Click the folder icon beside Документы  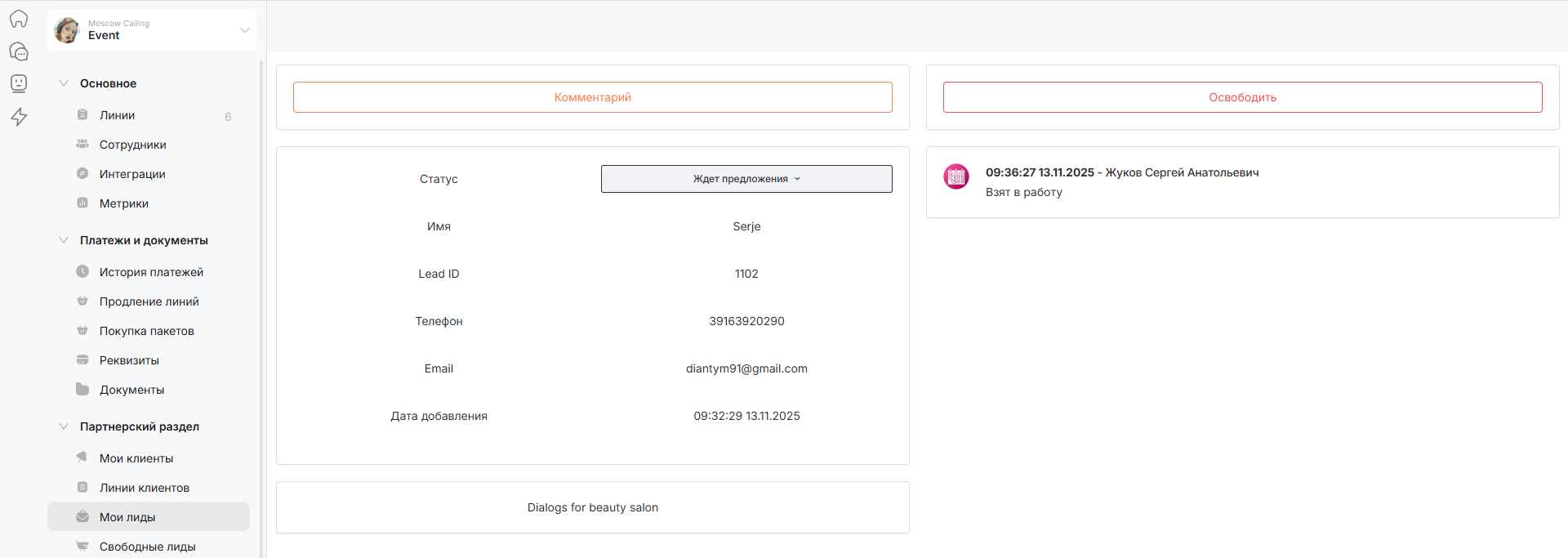(82, 390)
